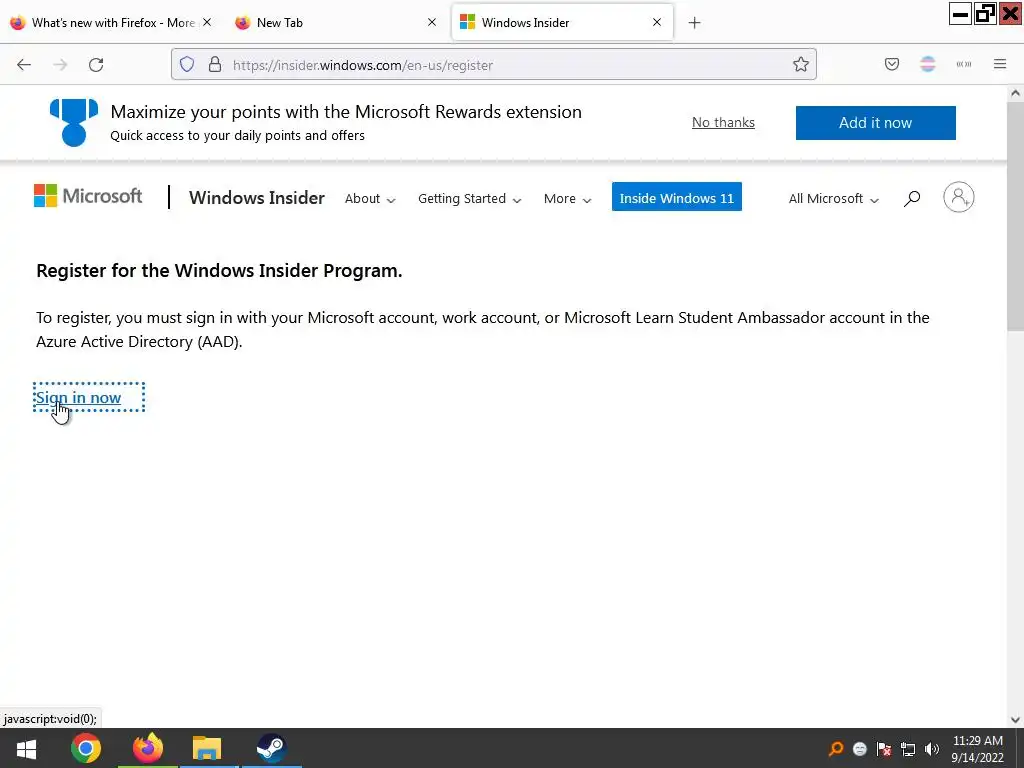
Task: Launch Chrome from the taskbar
Action: [86, 748]
